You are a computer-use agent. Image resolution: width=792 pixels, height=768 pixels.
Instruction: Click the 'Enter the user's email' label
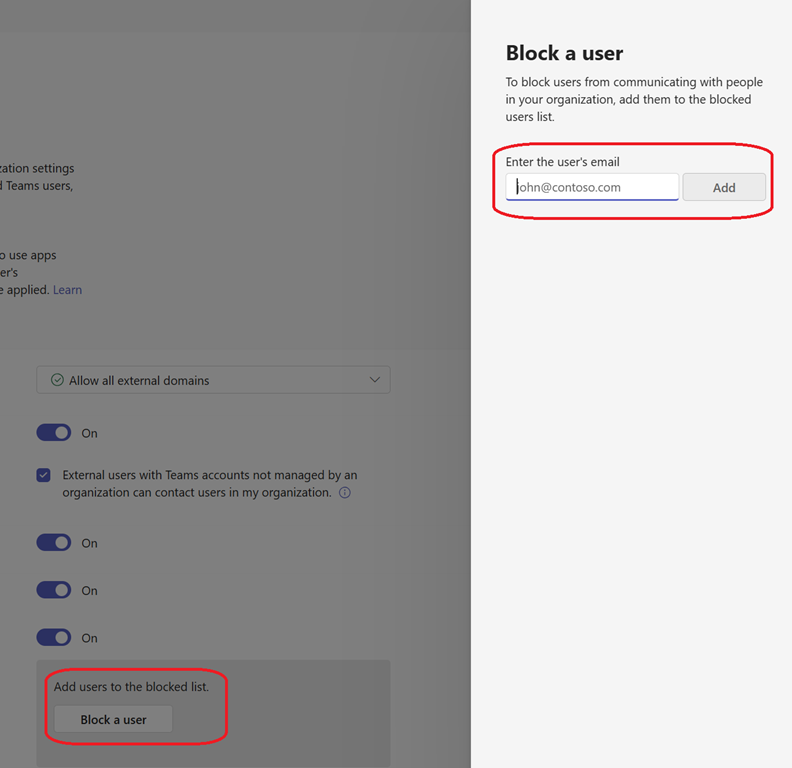[562, 162]
